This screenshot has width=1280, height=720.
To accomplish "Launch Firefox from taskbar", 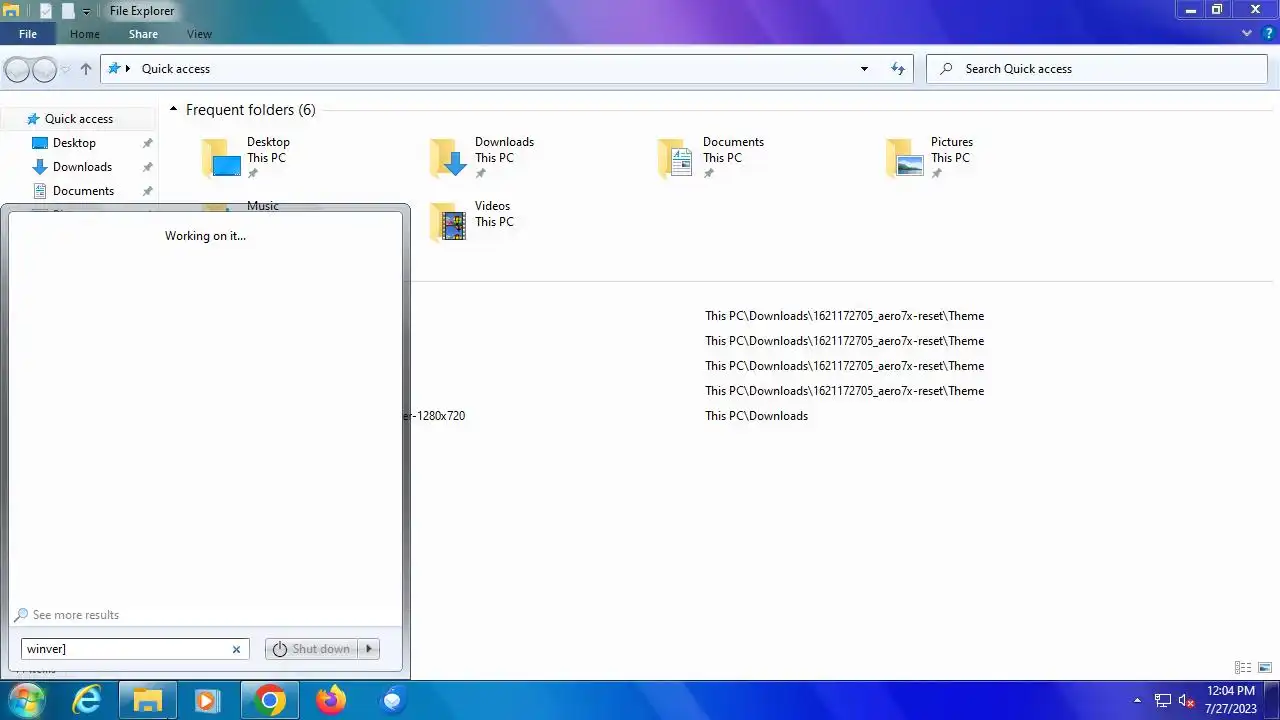I will [331, 701].
